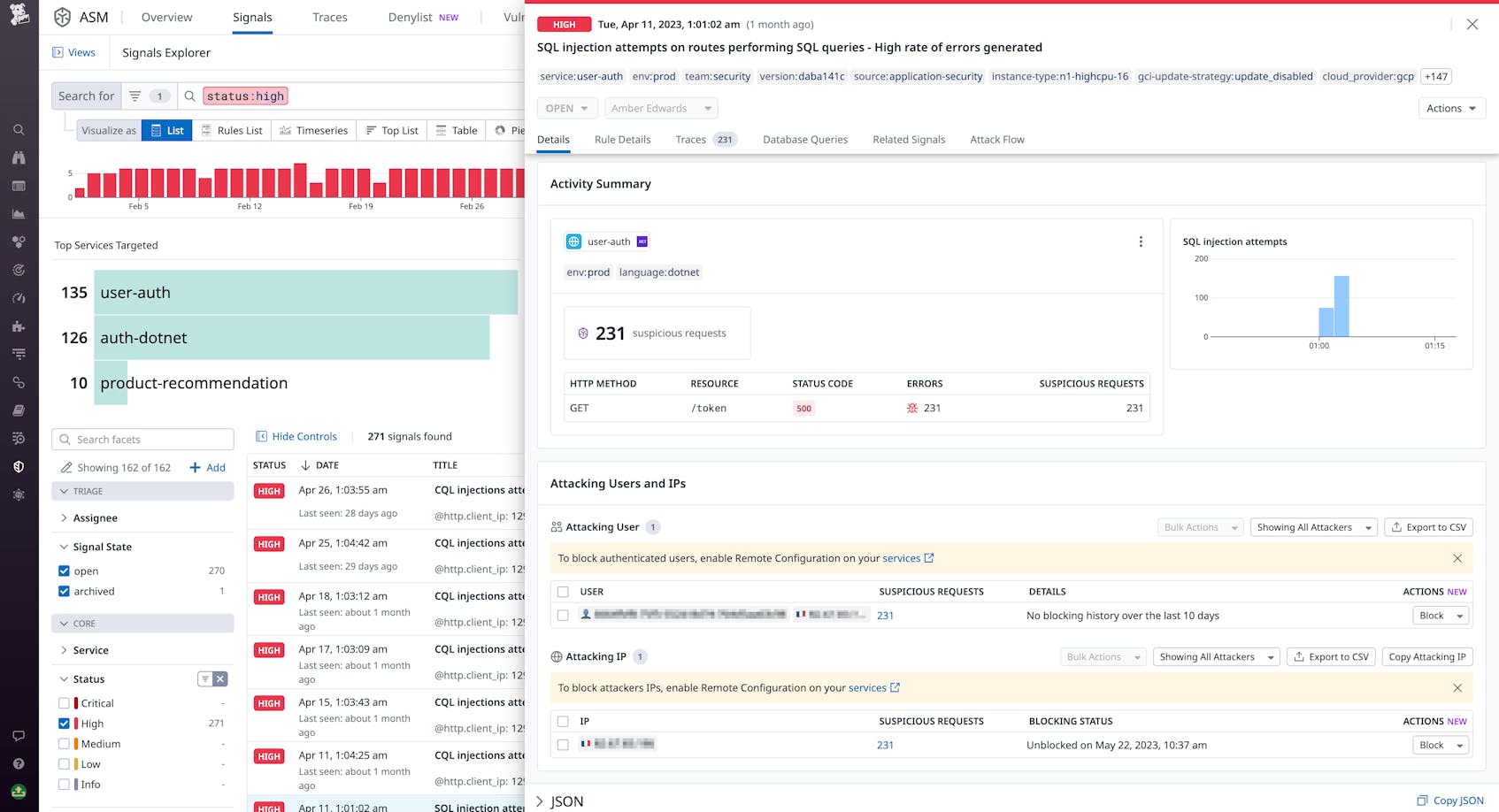Switch to the Database Queries tab

point(805,140)
